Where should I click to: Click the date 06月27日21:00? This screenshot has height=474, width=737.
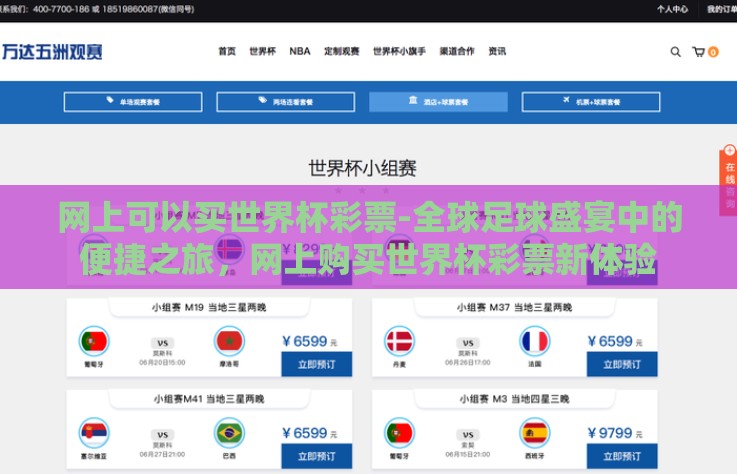[x=162, y=454]
